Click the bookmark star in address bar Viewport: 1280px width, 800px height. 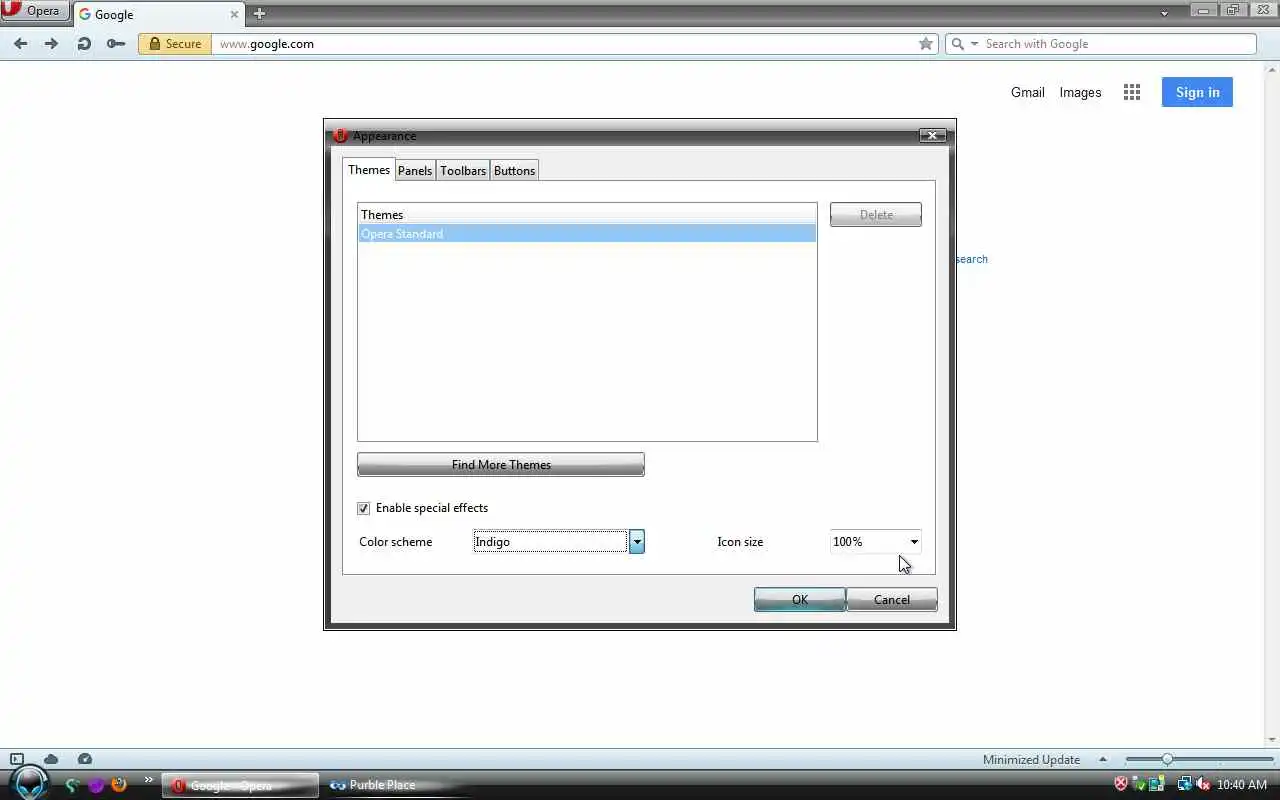click(x=926, y=44)
